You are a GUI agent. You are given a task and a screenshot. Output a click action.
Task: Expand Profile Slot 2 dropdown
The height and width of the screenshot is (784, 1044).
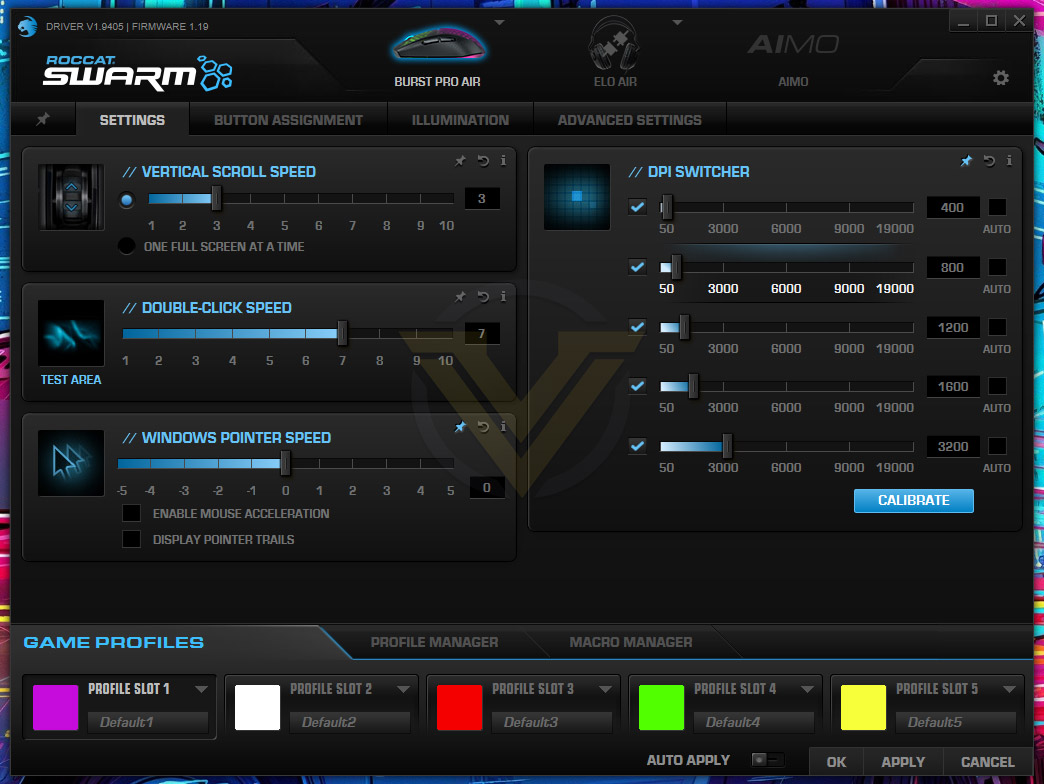click(403, 689)
